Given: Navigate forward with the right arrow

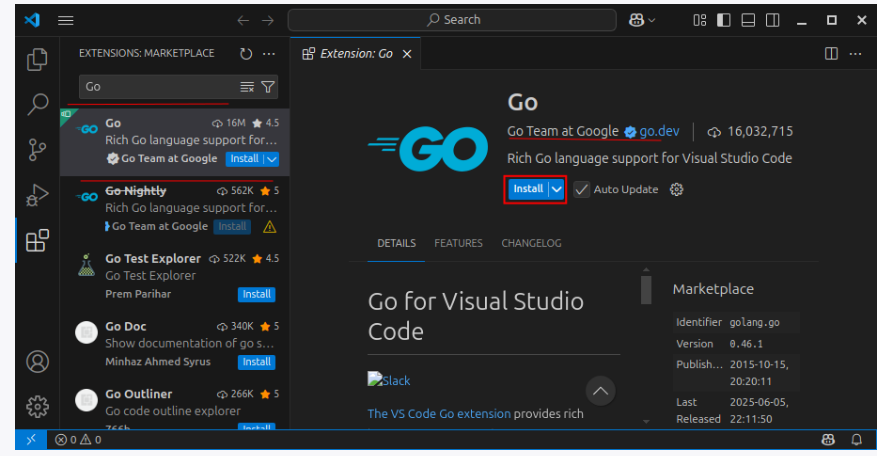Looking at the screenshot, I should (x=268, y=20).
